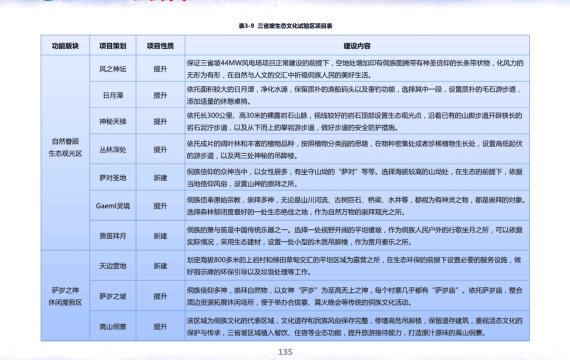Click the 箫笛拜月 description about 中国传统乐器
Screen dimensions: 570x360
tap(357, 236)
